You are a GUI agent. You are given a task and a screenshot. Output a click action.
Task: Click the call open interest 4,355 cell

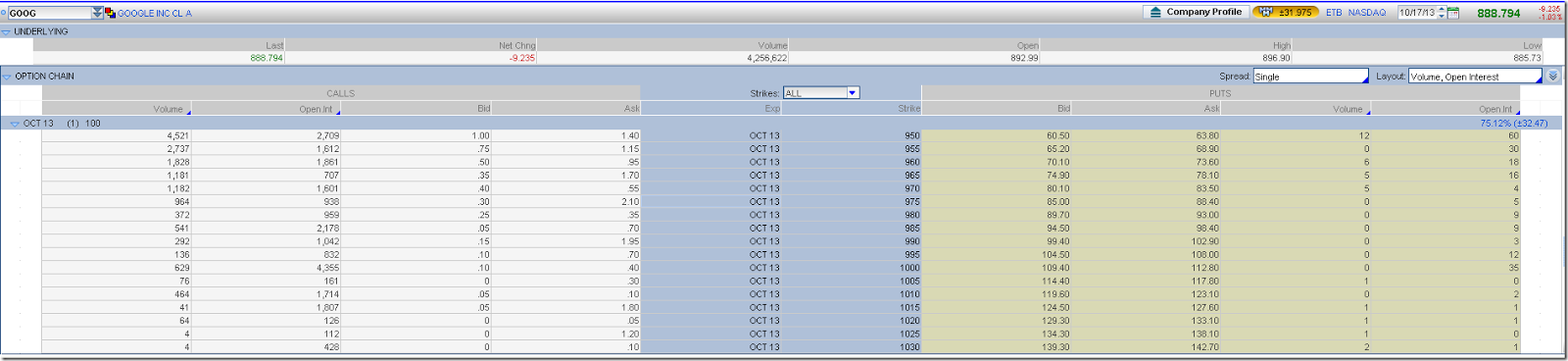click(328, 268)
